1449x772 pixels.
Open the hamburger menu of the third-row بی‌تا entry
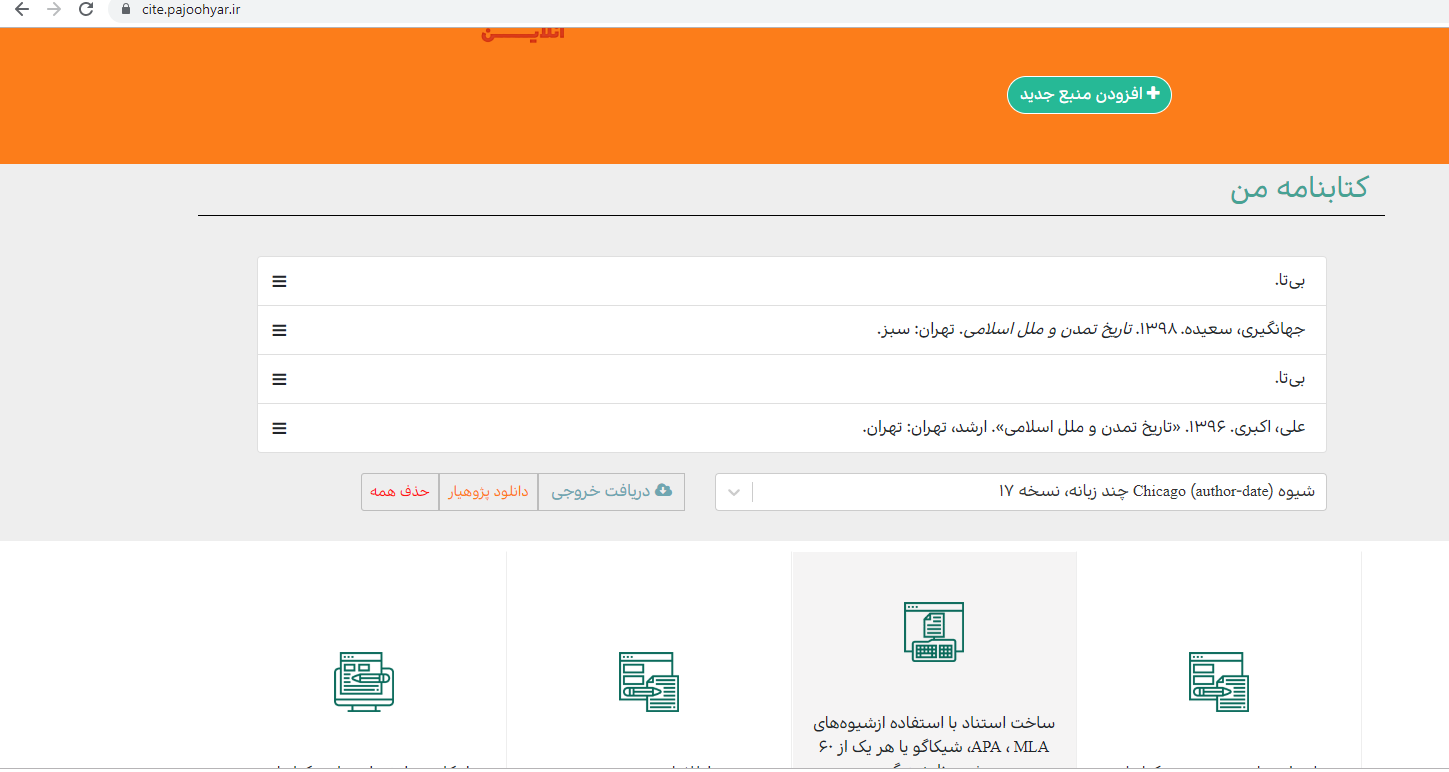[x=279, y=379]
